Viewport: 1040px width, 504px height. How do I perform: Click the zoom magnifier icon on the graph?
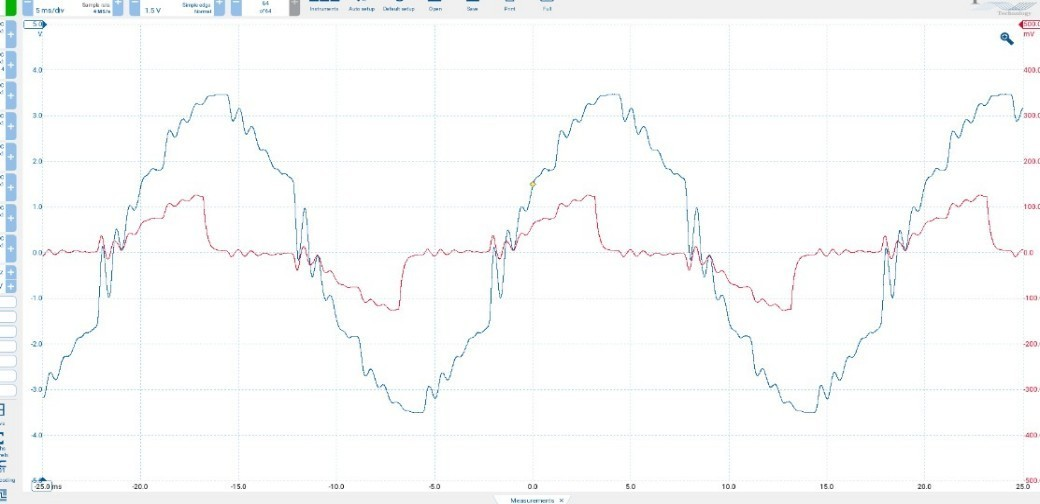[x=1006, y=38]
